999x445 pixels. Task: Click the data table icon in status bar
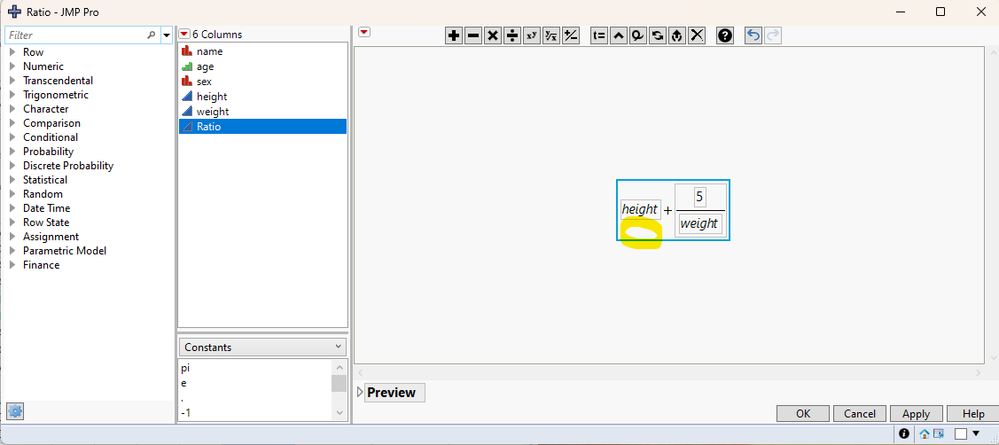(x=938, y=434)
